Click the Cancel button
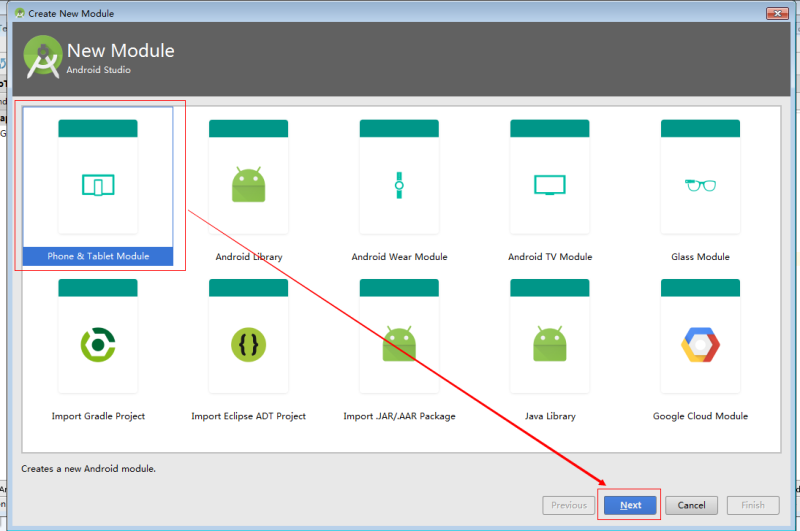Viewport: 800px width, 531px height. [x=691, y=505]
